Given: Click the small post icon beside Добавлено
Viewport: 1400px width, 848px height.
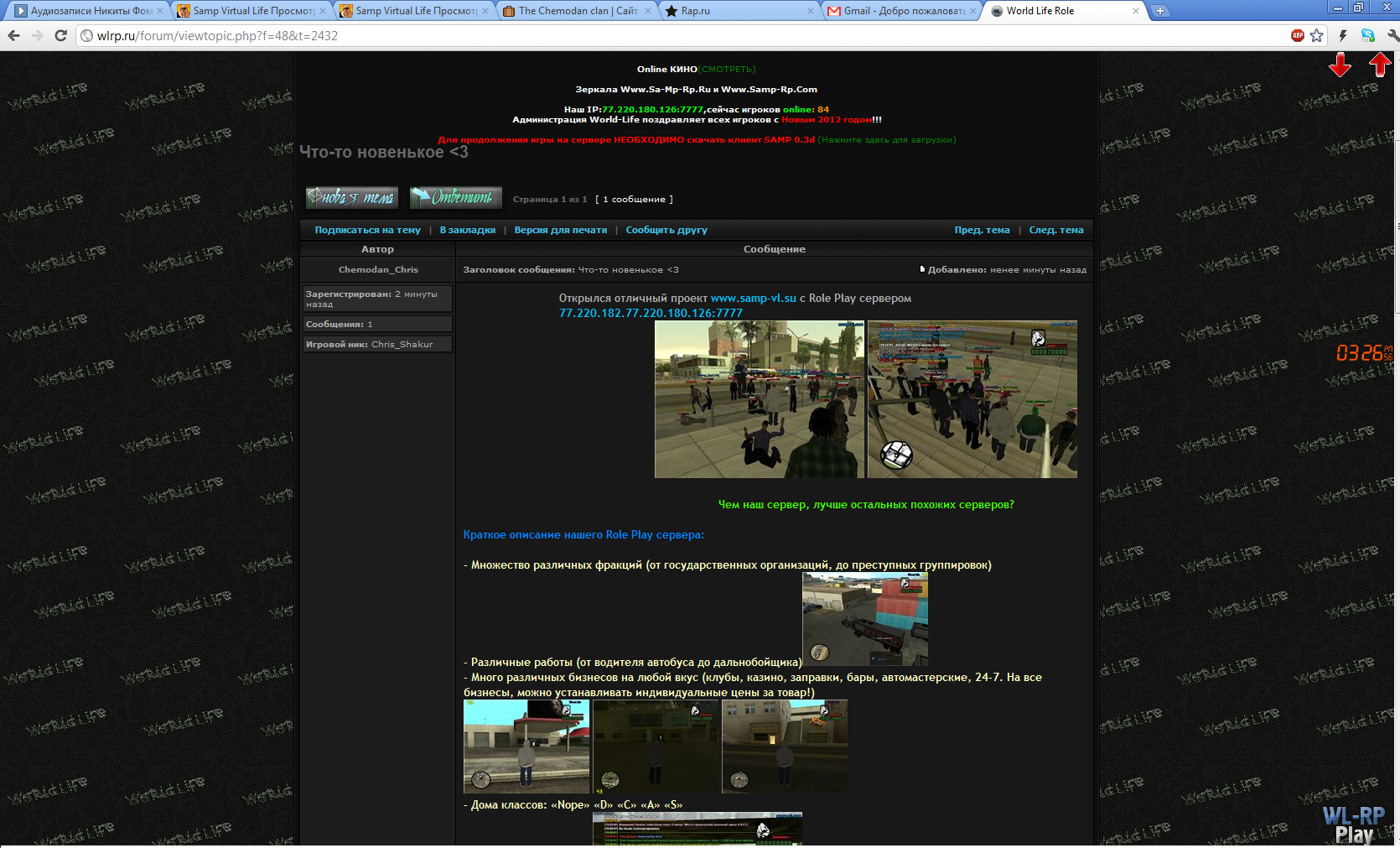Looking at the screenshot, I should point(922,269).
